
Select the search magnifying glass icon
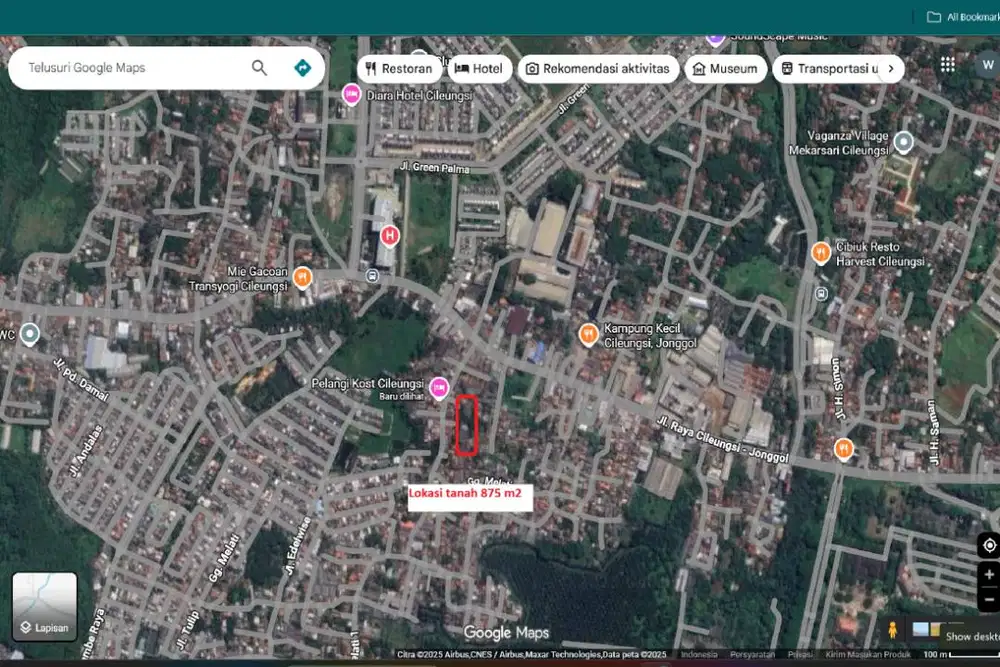pyautogui.click(x=258, y=67)
